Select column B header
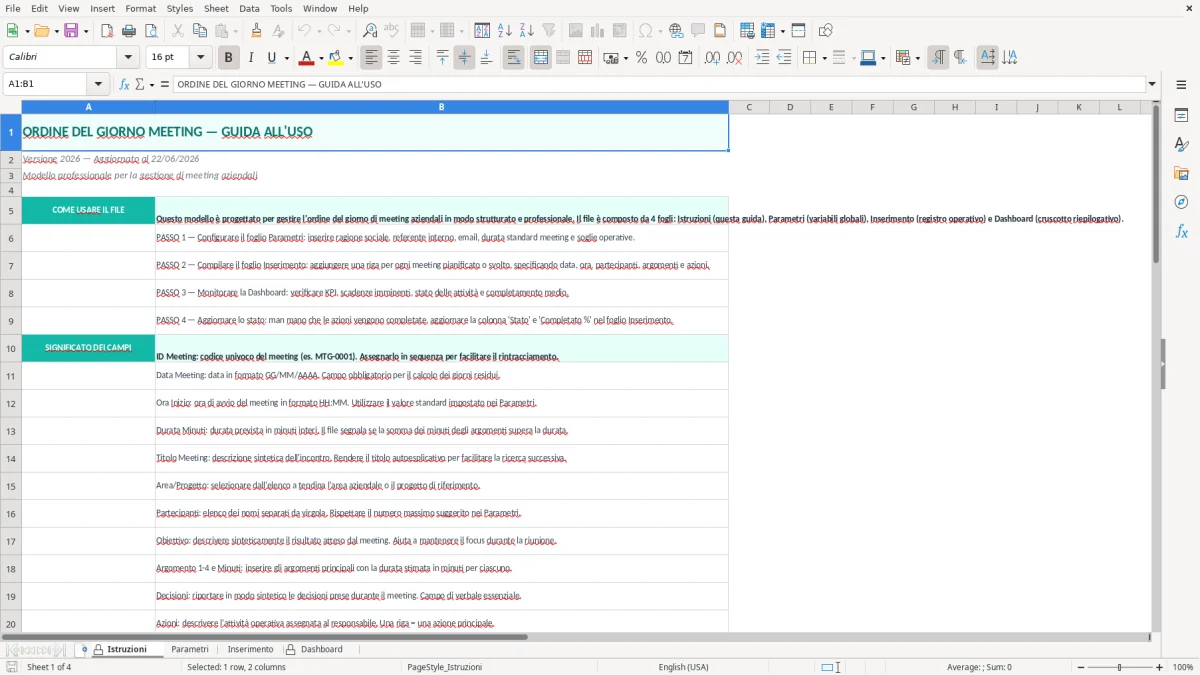 pos(441,107)
